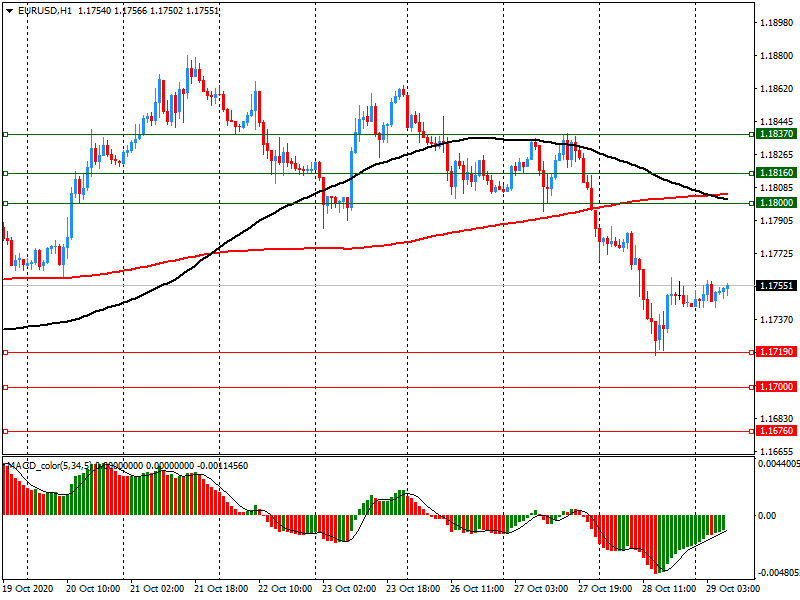Select the square handle of 1.17000 line
Screen dimensions: 800x600
[6, 387]
